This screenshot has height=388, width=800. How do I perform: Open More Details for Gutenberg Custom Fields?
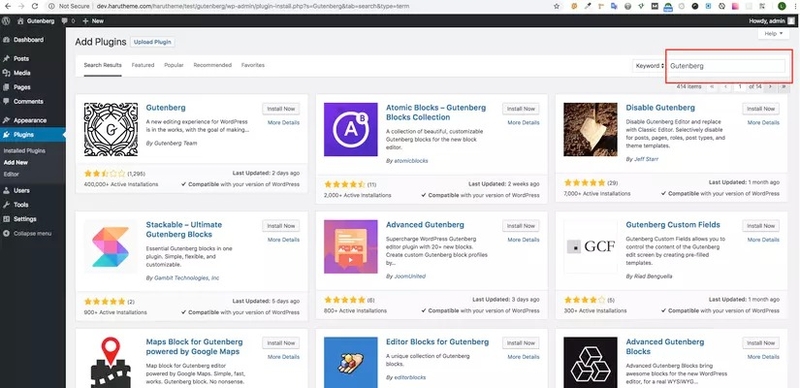click(x=763, y=239)
